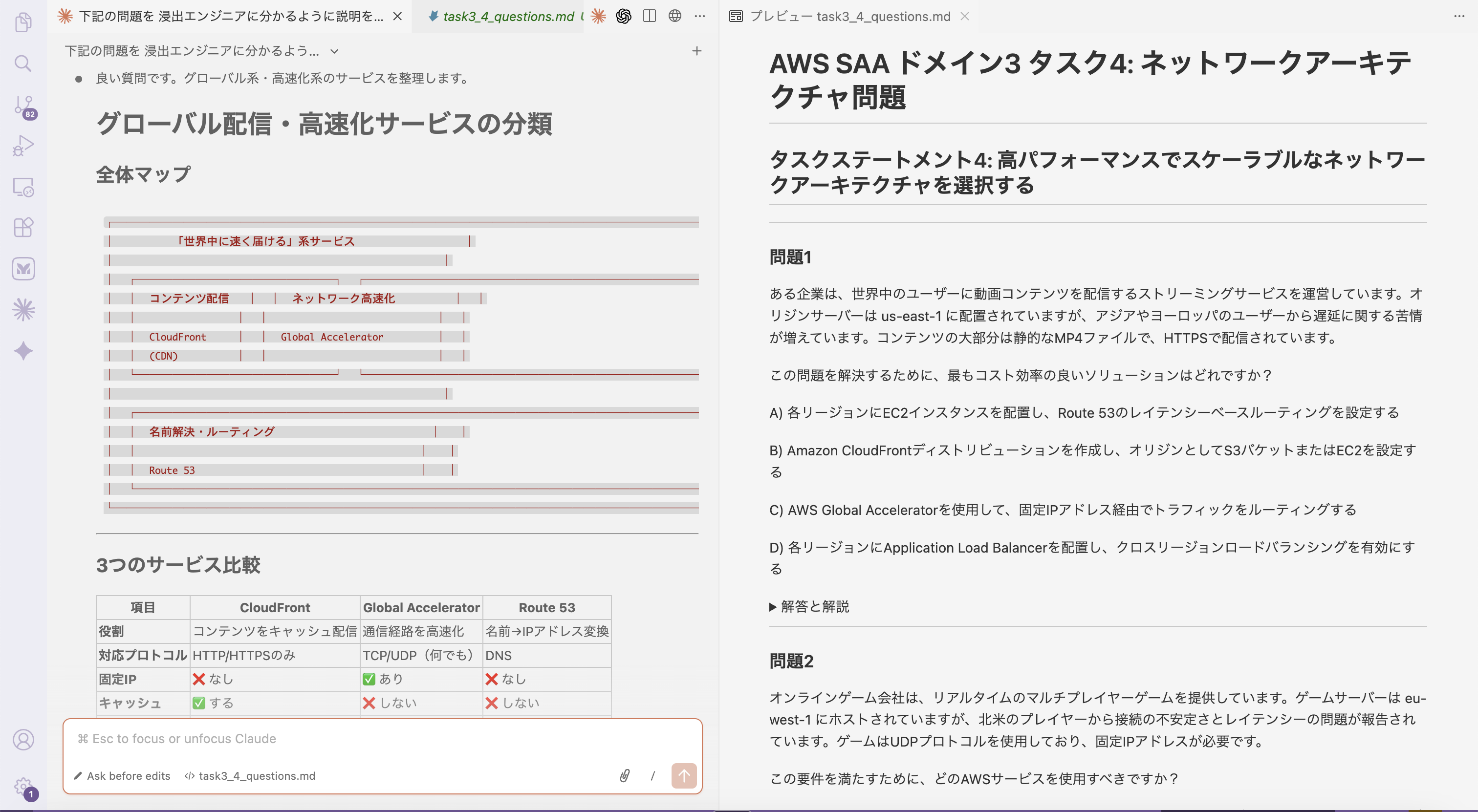1478x812 pixels.
Task: Open the Remote Explorer icon
Action: [23, 187]
